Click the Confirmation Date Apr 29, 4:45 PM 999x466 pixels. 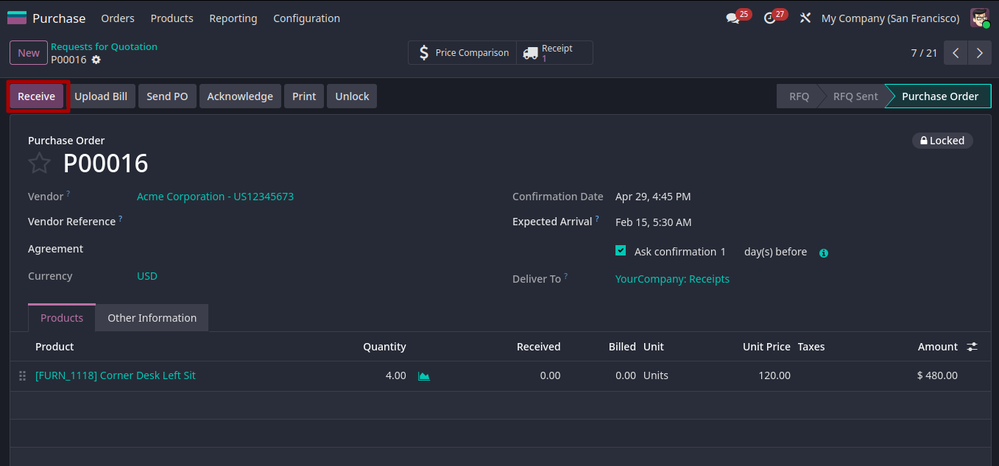coord(653,196)
